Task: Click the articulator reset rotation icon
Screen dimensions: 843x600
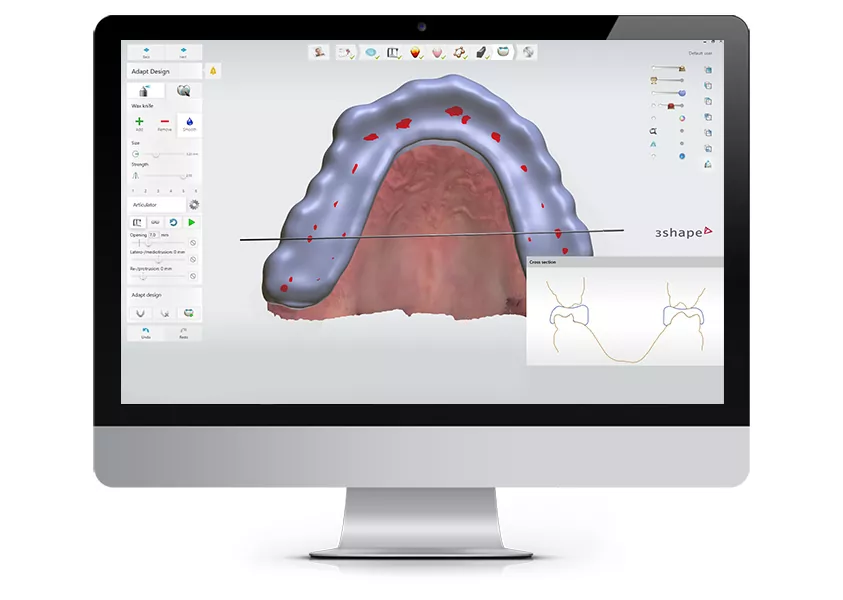Action: [173, 222]
